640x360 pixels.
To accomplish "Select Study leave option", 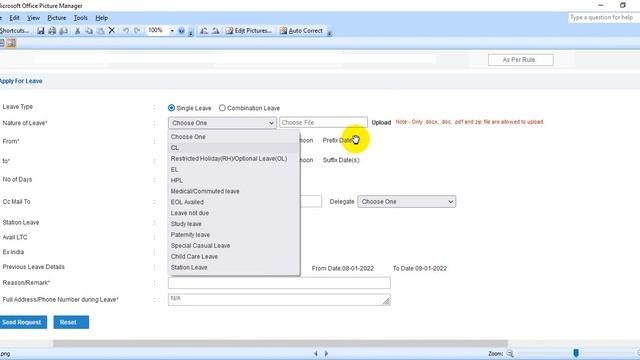I will pyautogui.click(x=234, y=224).
